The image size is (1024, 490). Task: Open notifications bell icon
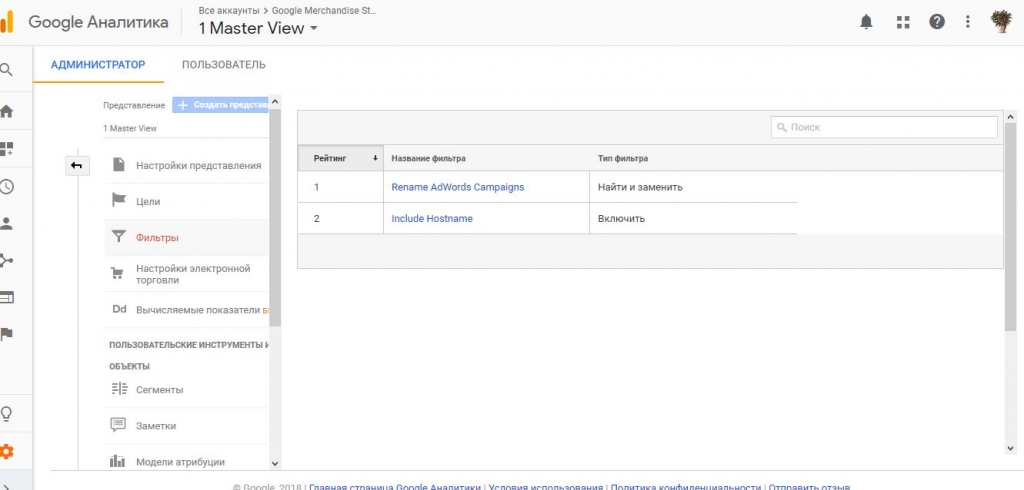pyautogui.click(x=866, y=22)
